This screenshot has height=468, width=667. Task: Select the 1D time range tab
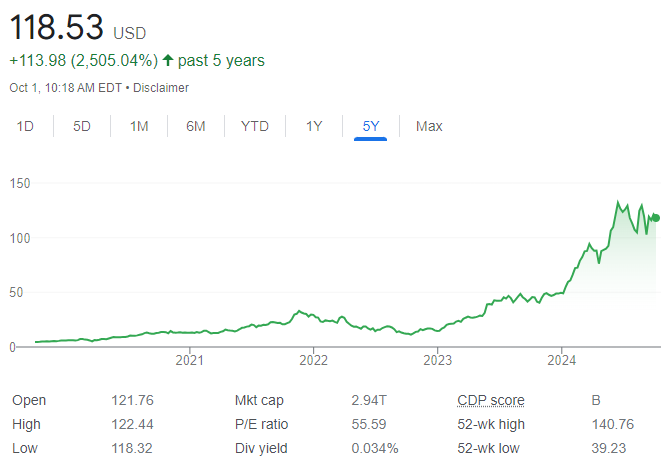coord(26,126)
